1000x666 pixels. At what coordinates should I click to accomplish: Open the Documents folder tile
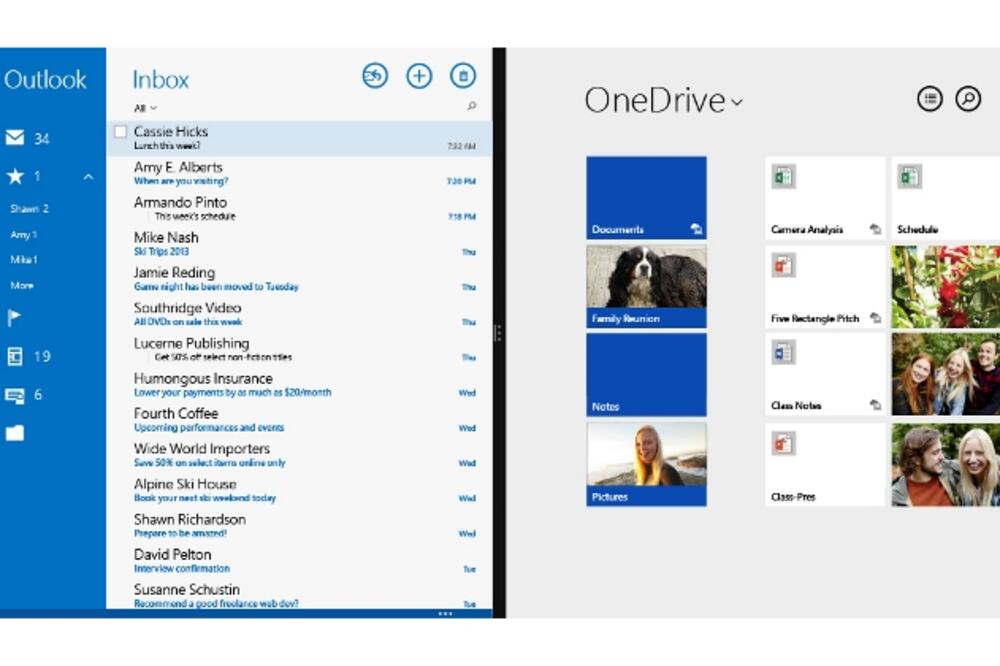click(646, 197)
